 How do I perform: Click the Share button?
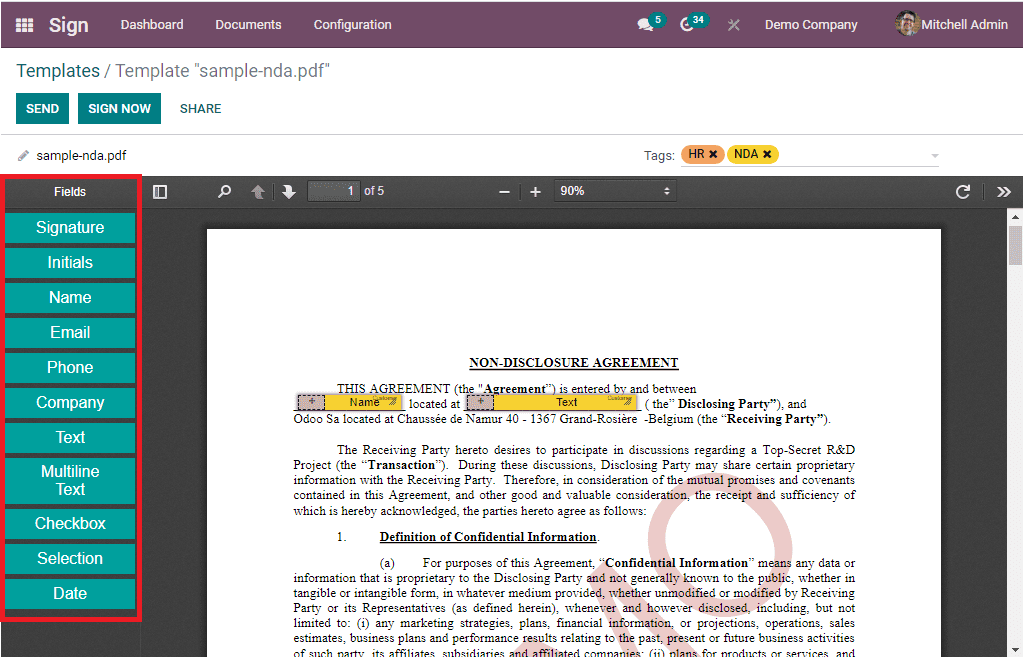click(200, 108)
